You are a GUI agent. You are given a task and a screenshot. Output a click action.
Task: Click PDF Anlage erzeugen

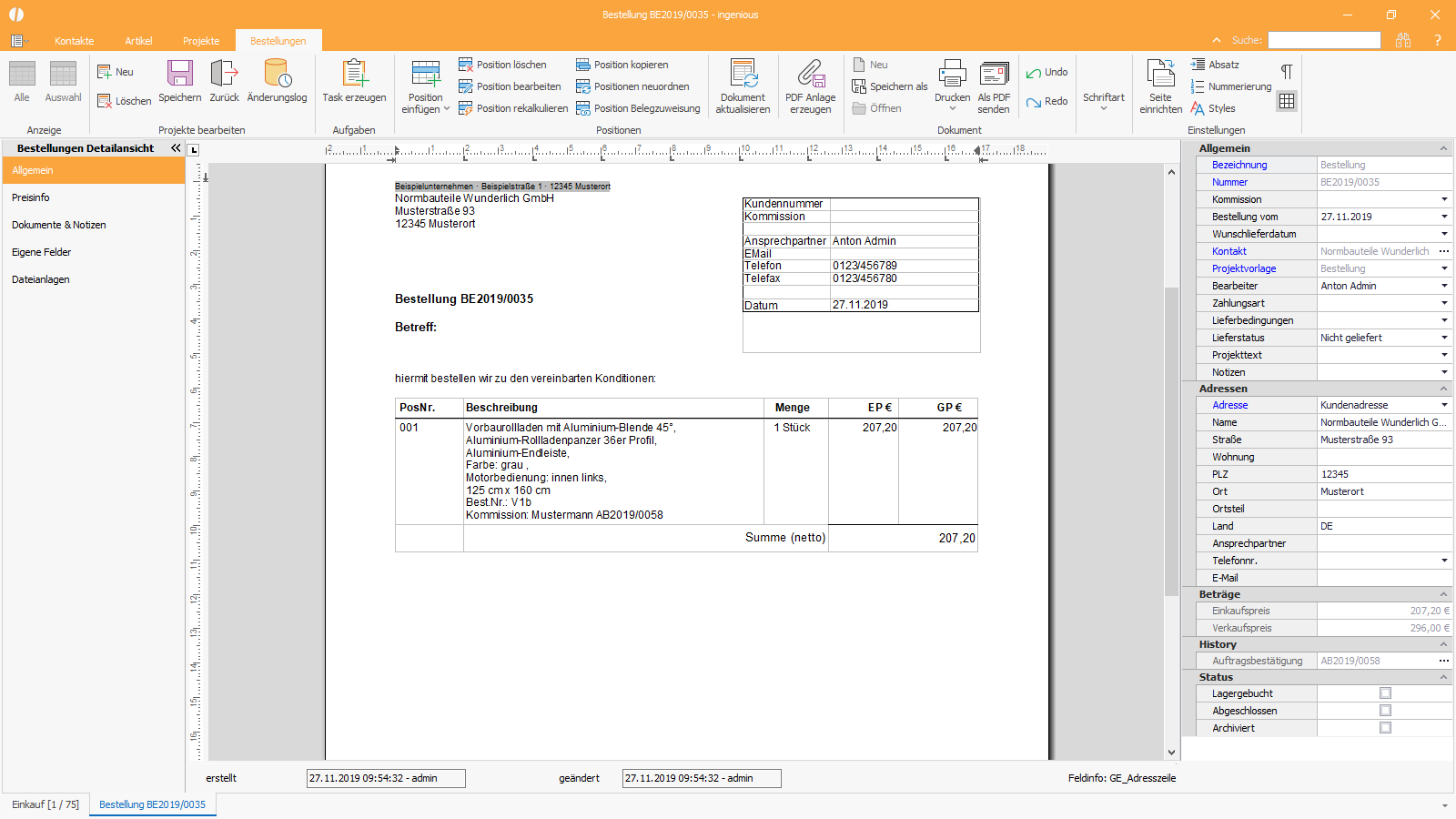pos(810,87)
